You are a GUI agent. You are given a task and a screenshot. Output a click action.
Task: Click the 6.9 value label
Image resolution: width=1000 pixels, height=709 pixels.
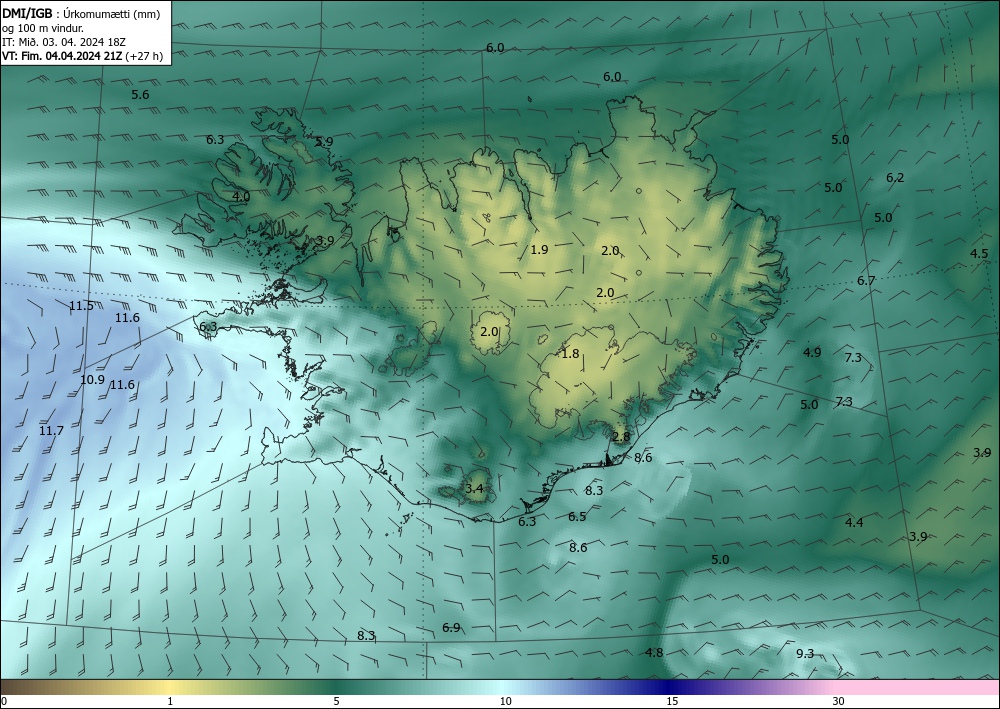(x=451, y=628)
